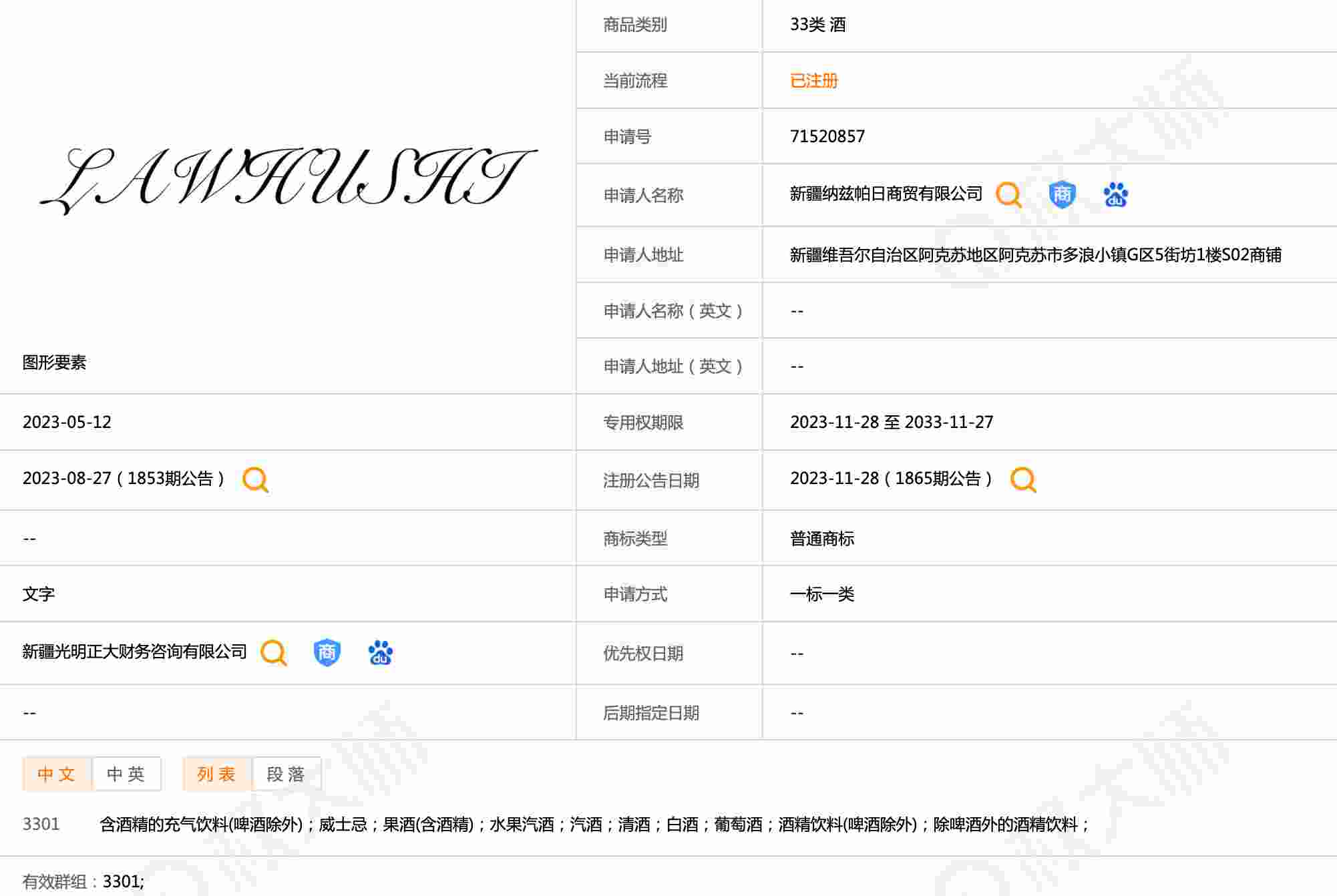Click applicant name 新疆纳兹帕日商贸有限公司
Viewport: 1337px width, 896px height.
886,194
